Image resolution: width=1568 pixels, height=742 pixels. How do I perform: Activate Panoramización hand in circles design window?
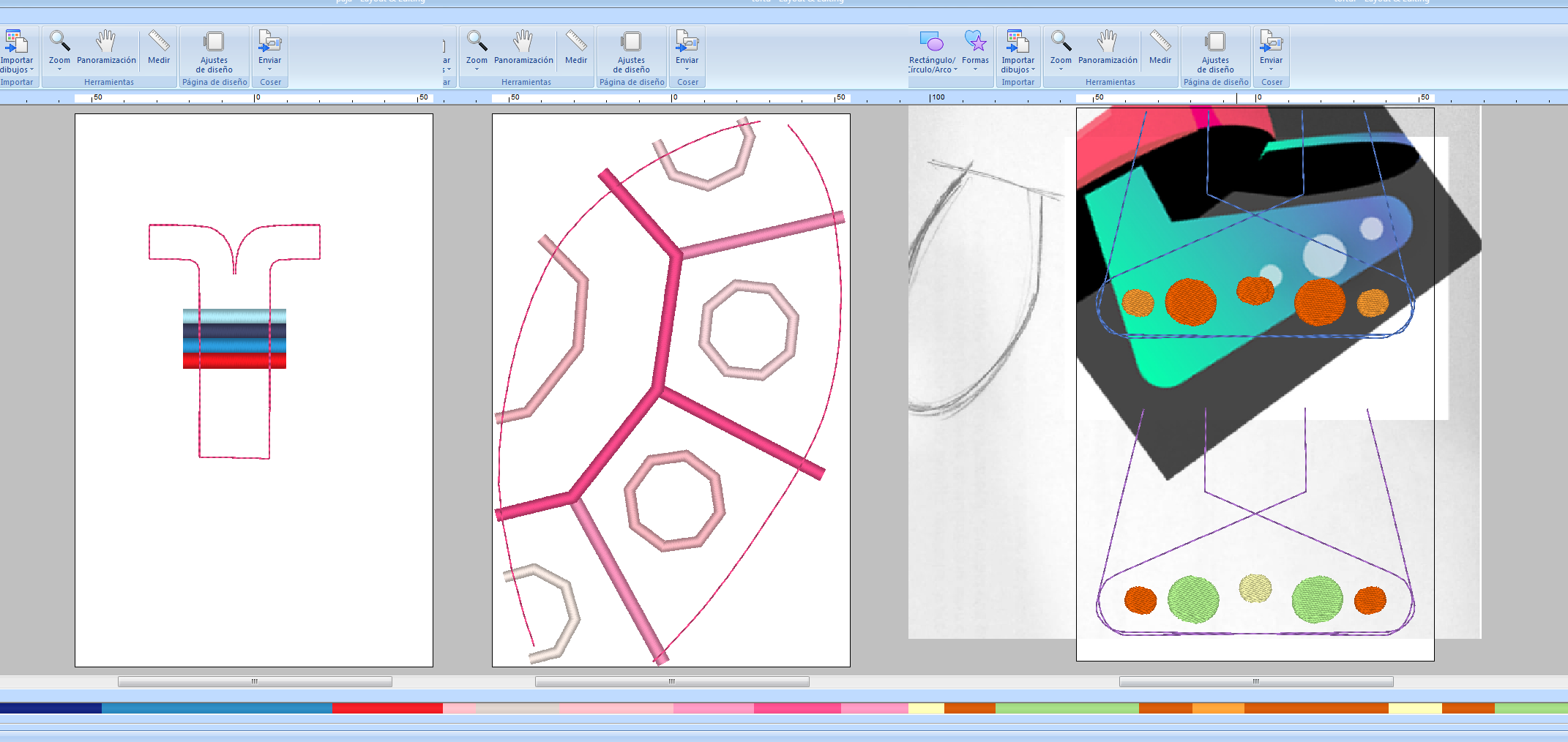point(1108,41)
